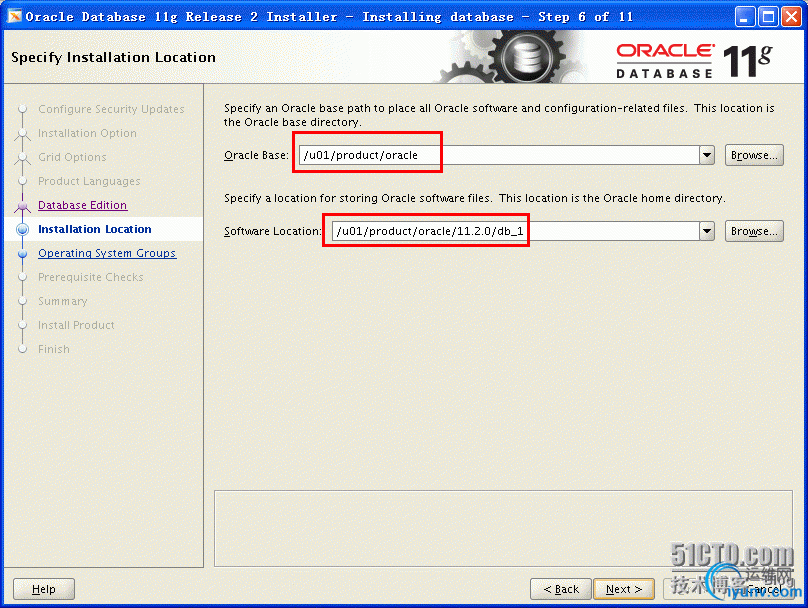Browse for the Software Location directory
This screenshot has width=808, height=608.
pyautogui.click(x=754, y=231)
